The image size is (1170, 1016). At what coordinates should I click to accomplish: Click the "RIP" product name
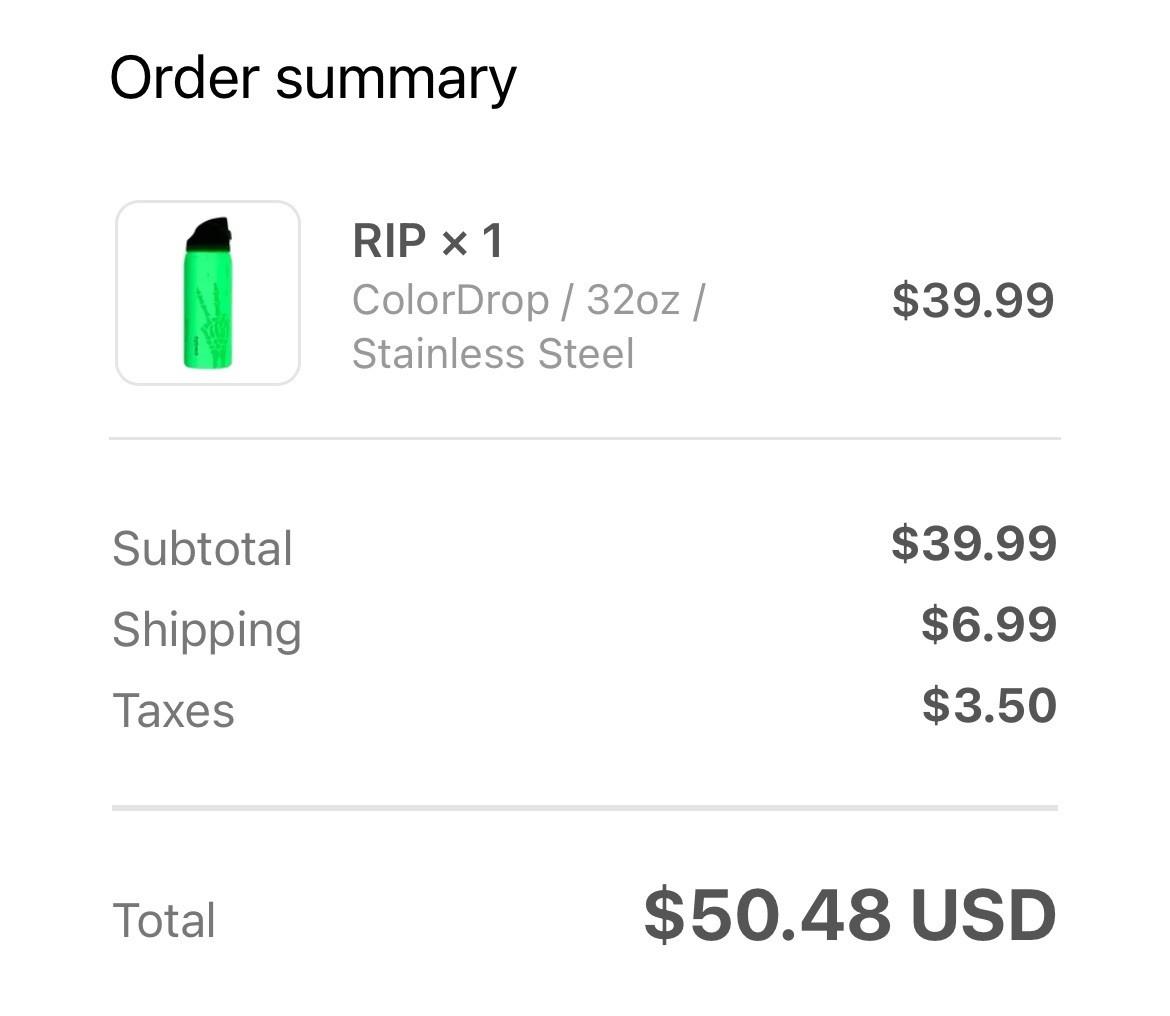pyautogui.click(x=389, y=242)
